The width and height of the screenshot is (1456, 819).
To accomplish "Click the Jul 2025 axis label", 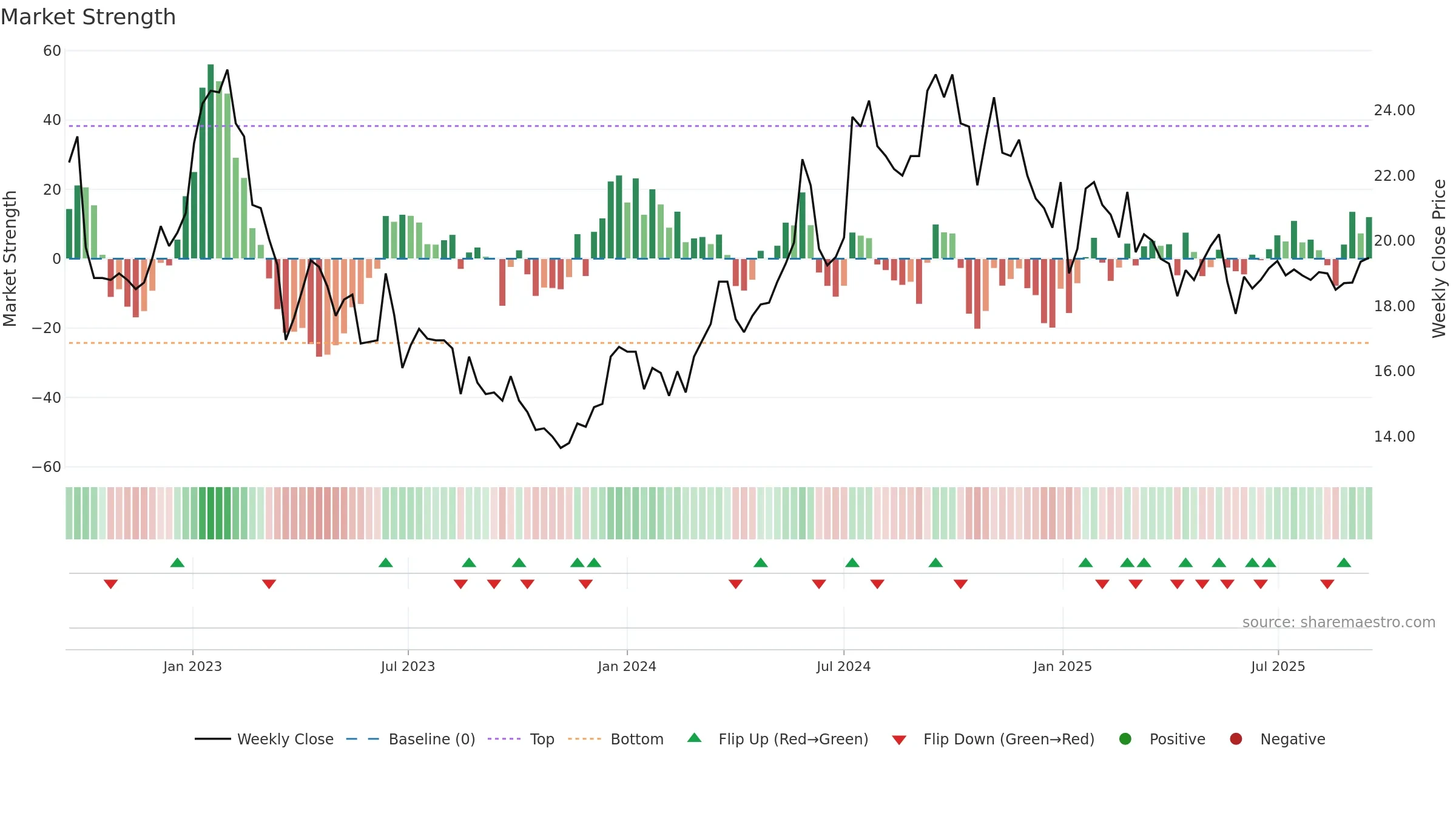I will pos(1278,666).
